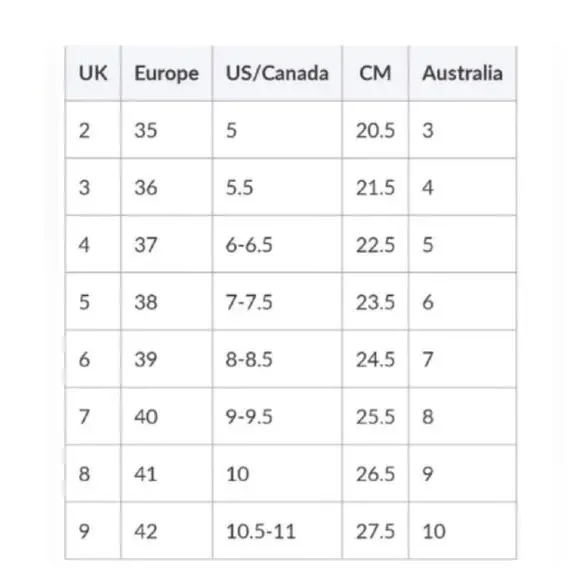Select the 10.5-11 US/Canada cell

(x=277, y=531)
